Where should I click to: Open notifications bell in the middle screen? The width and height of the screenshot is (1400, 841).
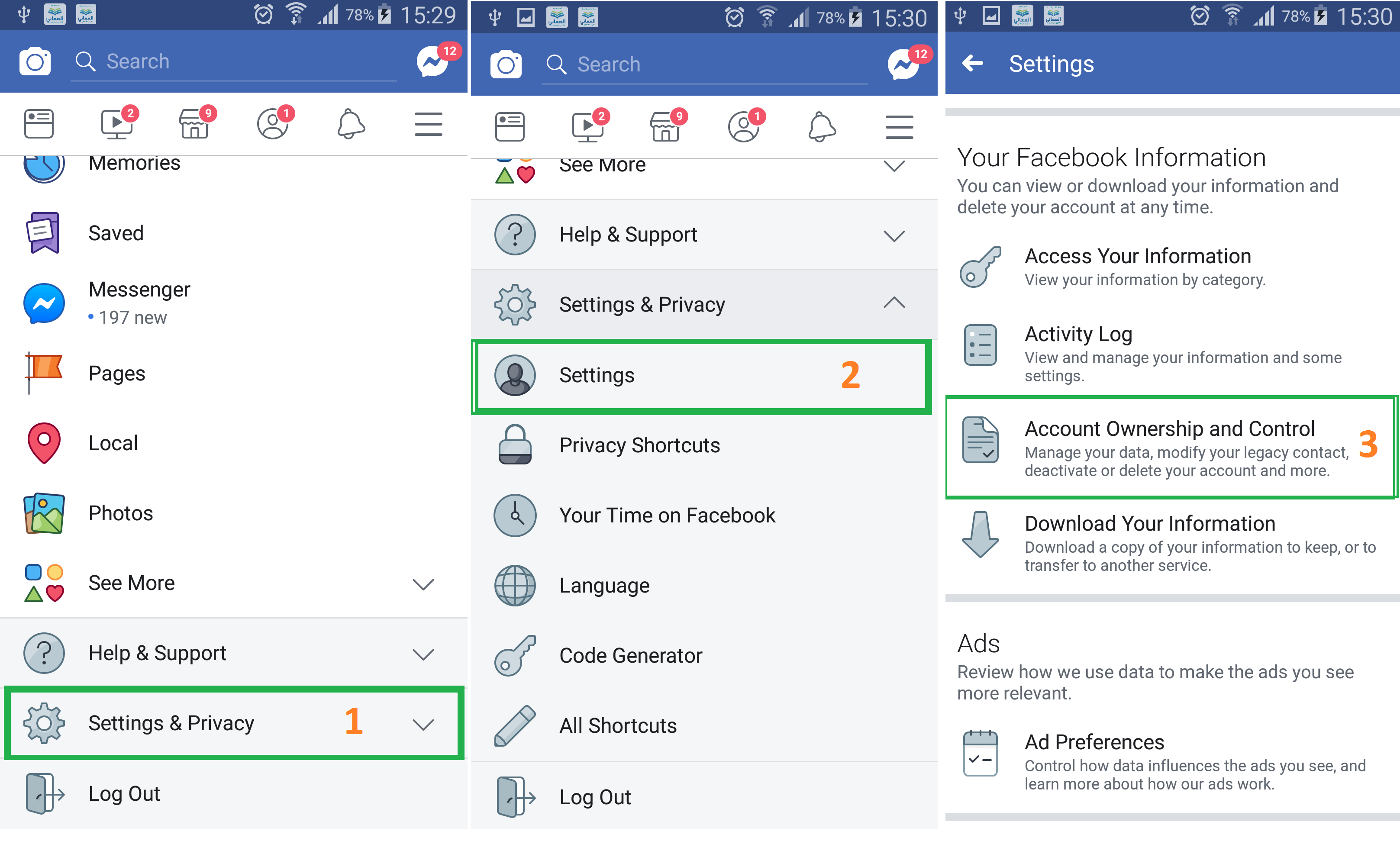822,127
